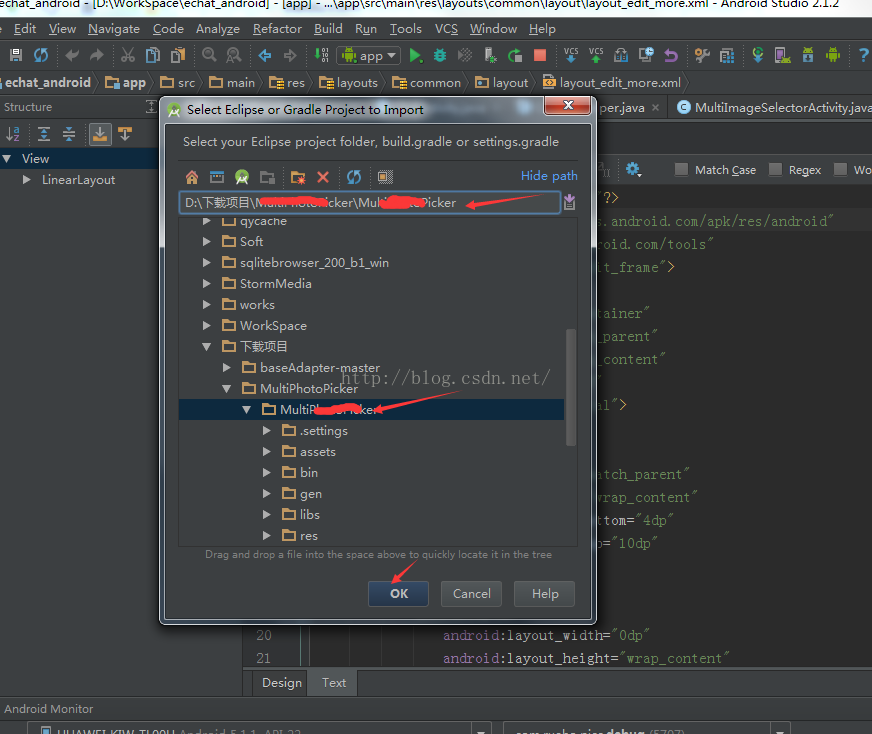
Task: Click the green Run app icon
Action: (x=415, y=55)
